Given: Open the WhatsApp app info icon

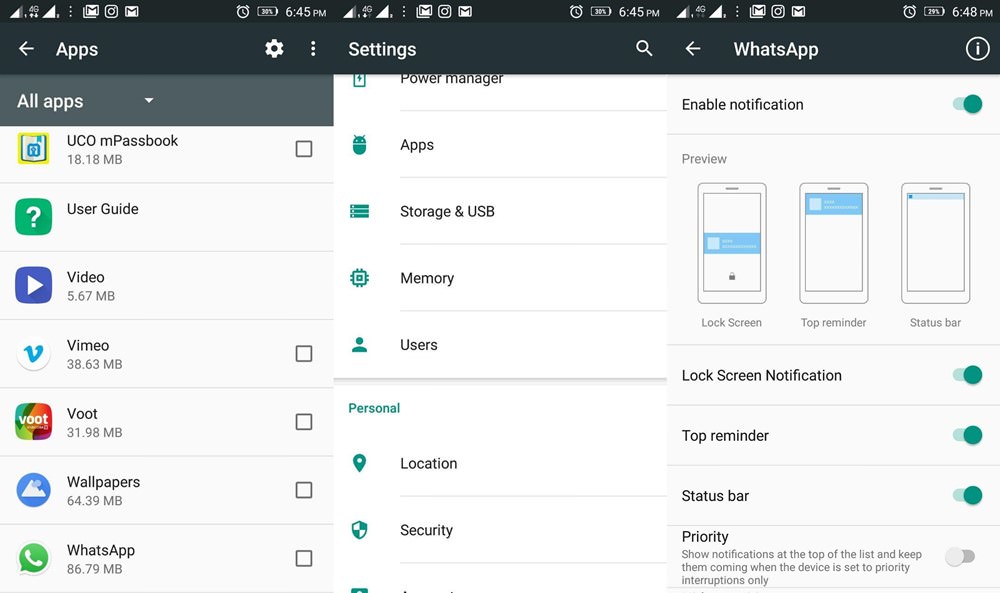Looking at the screenshot, I should tap(977, 48).
